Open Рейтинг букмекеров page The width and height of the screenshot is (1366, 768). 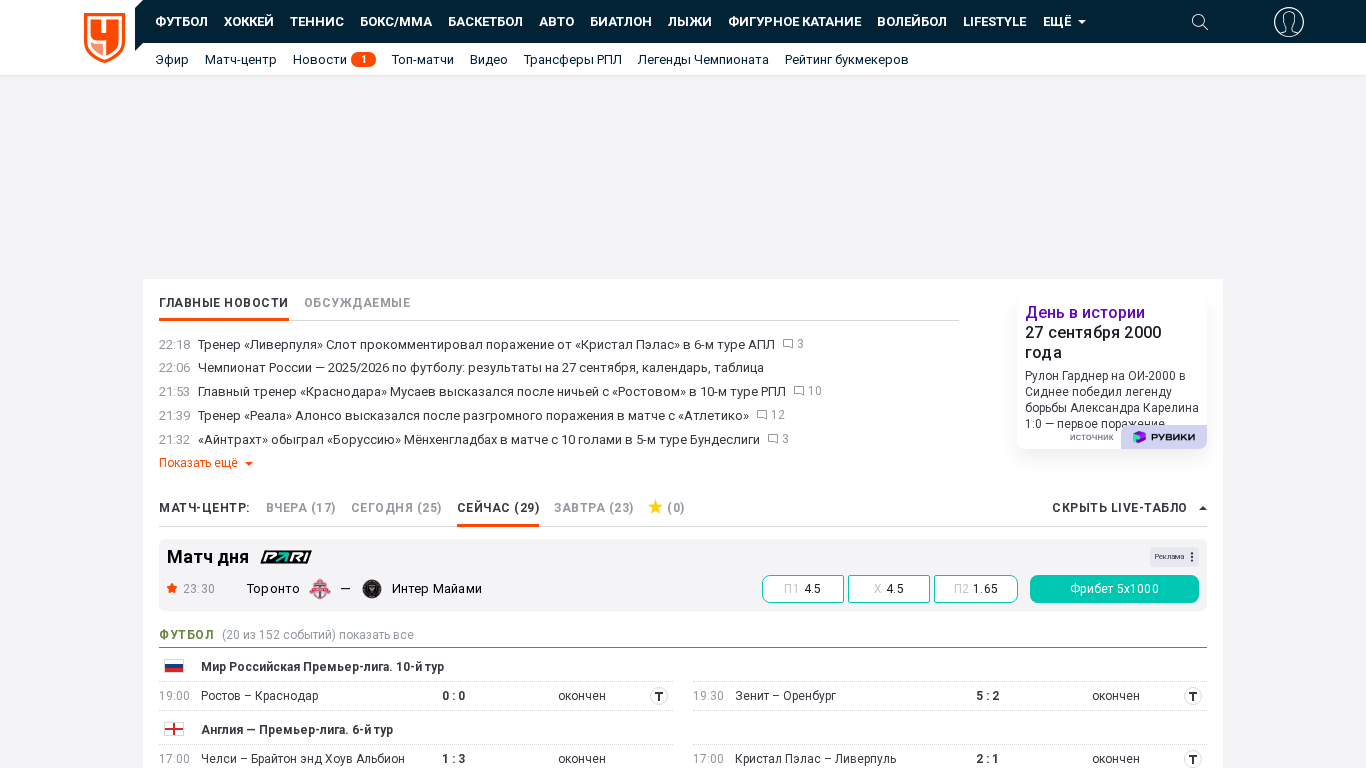tap(847, 60)
